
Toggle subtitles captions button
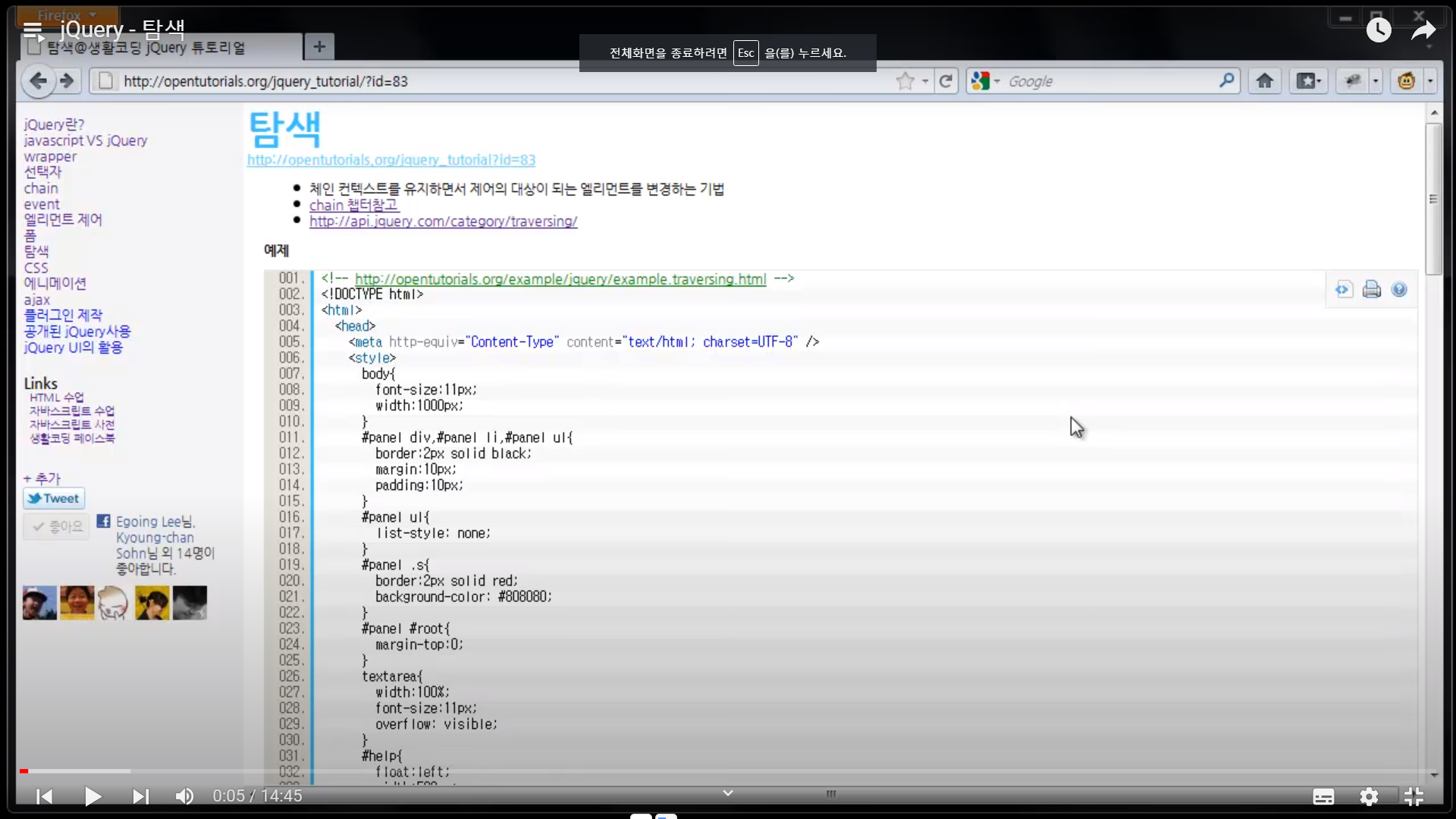pyautogui.click(x=1323, y=796)
